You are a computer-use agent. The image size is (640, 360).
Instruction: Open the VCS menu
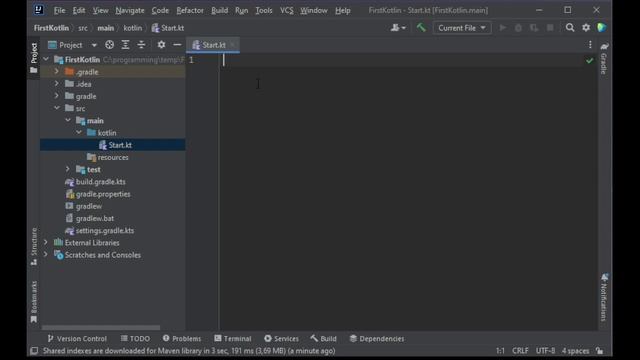pos(287,10)
